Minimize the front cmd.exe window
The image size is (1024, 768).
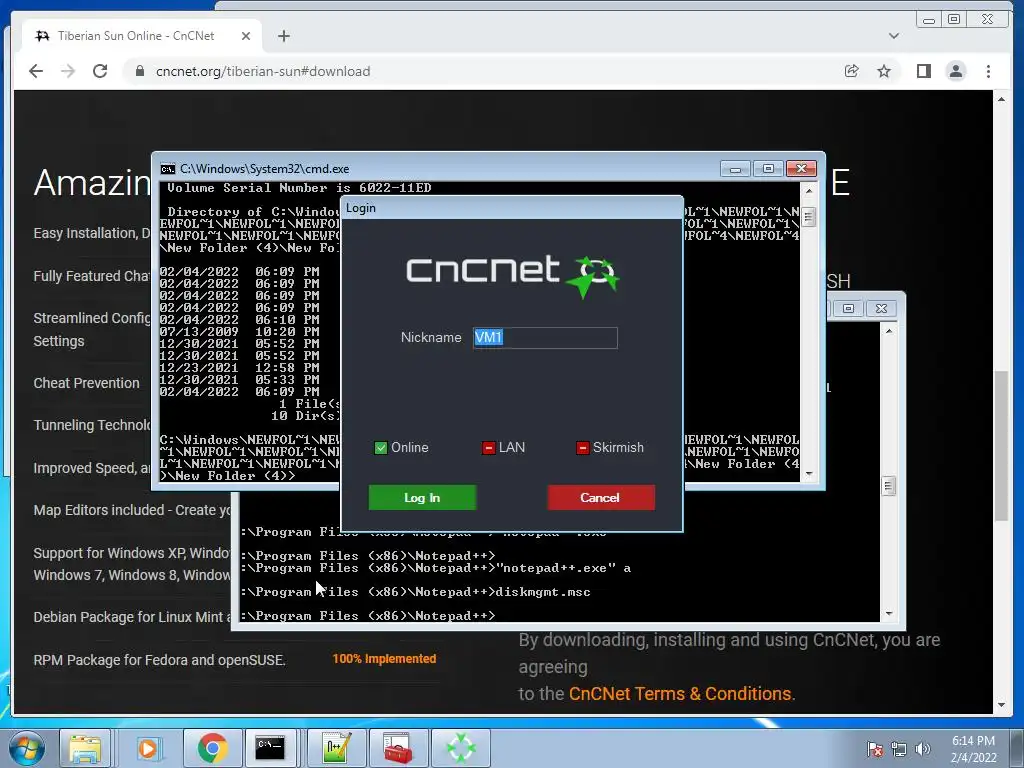[x=735, y=169]
